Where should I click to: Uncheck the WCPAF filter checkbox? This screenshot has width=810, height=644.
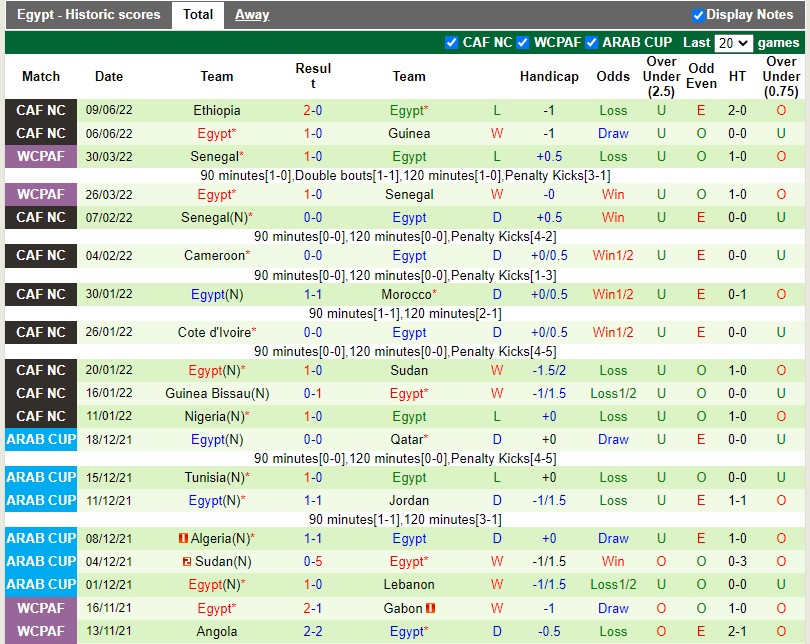pos(523,42)
